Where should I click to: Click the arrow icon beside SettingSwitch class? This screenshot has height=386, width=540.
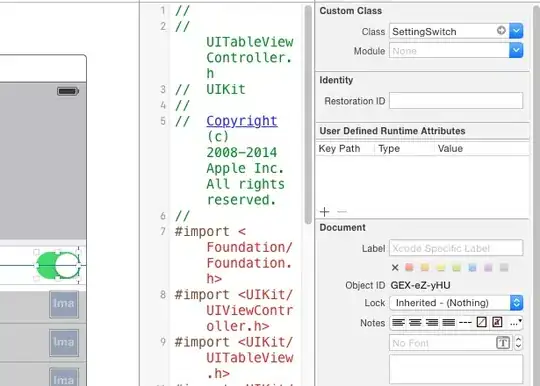[501, 31]
